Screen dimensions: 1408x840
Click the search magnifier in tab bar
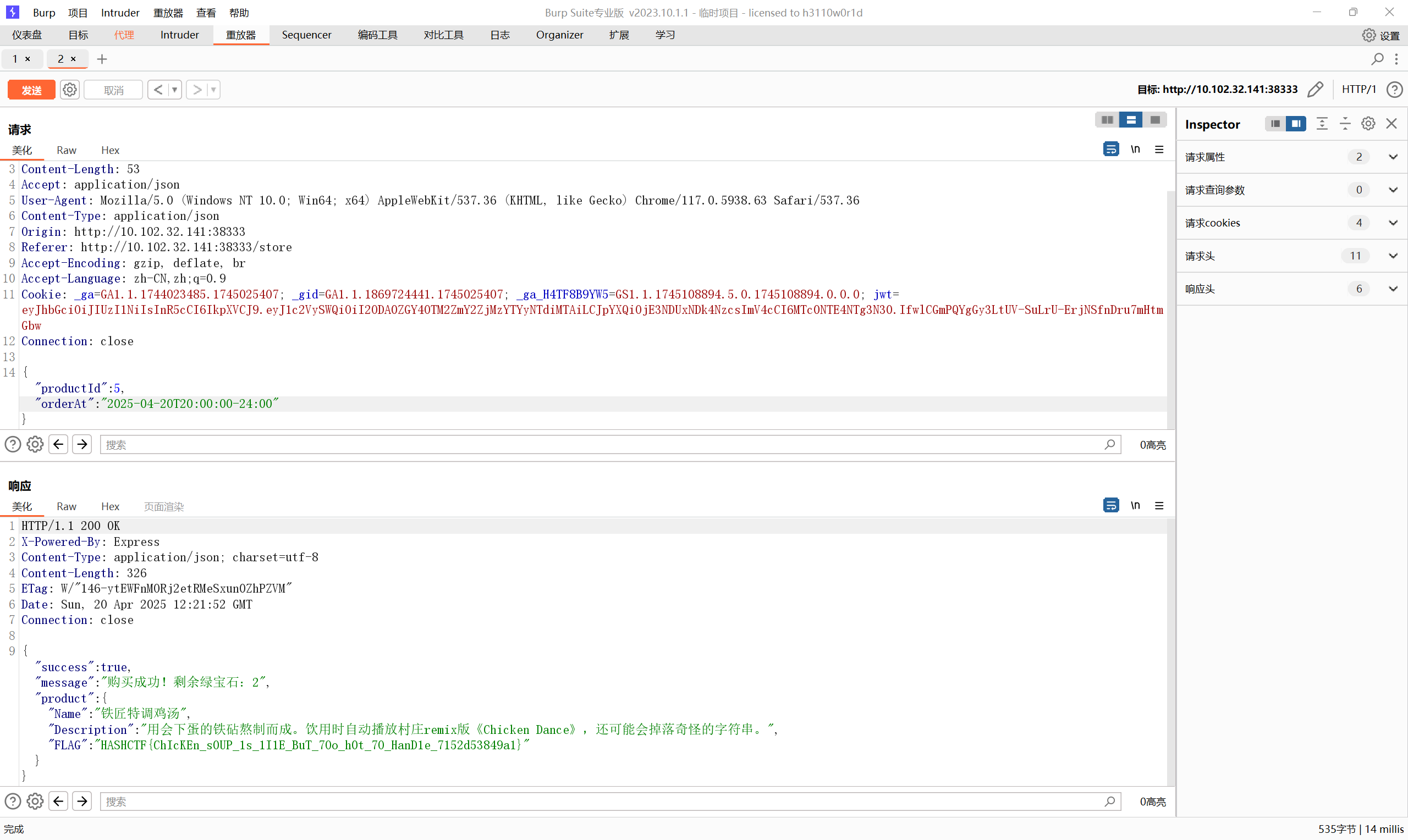point(1377,59)
